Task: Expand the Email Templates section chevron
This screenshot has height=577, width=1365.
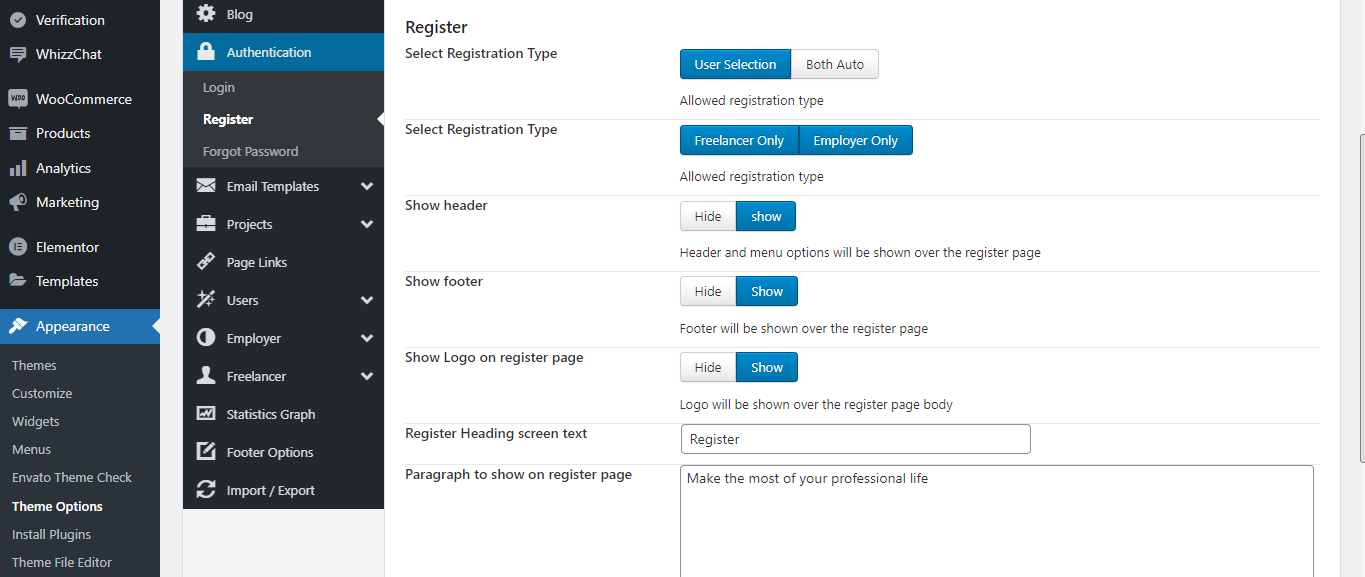Action: coord(367,187)
